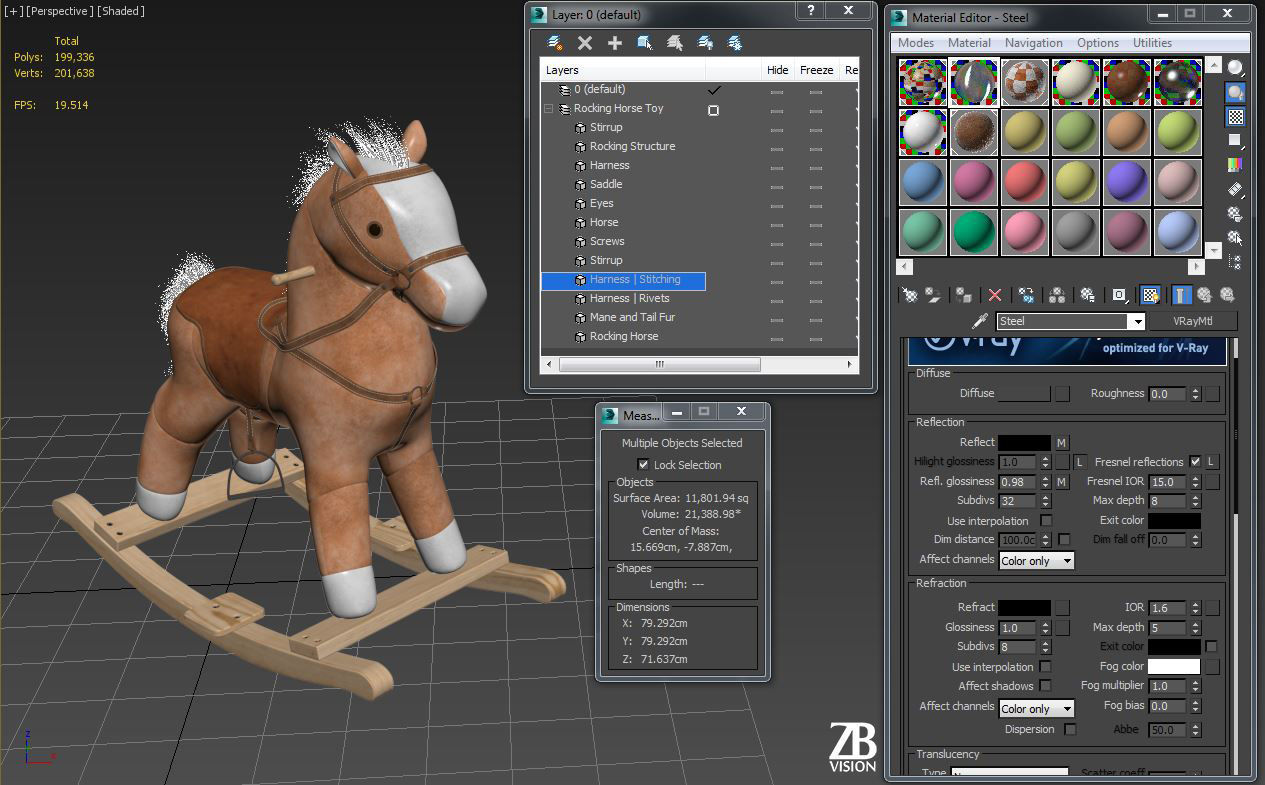Image resolution: width=1265 pixels, height=785 pixels.
Task: Enable Dispersion checkbox
Action: (x=1070, y=730)
